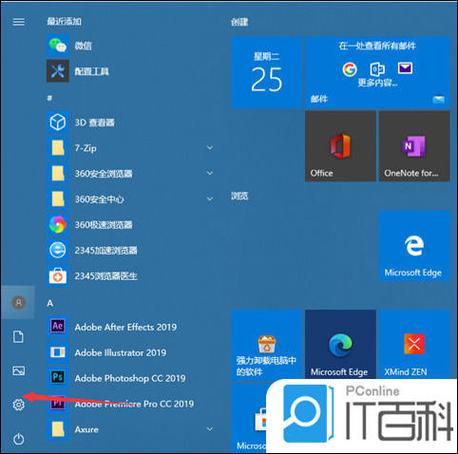Open the Settings gear icon
The width and height of the screenshot is (458, 454).
click(x=18, y=405)
